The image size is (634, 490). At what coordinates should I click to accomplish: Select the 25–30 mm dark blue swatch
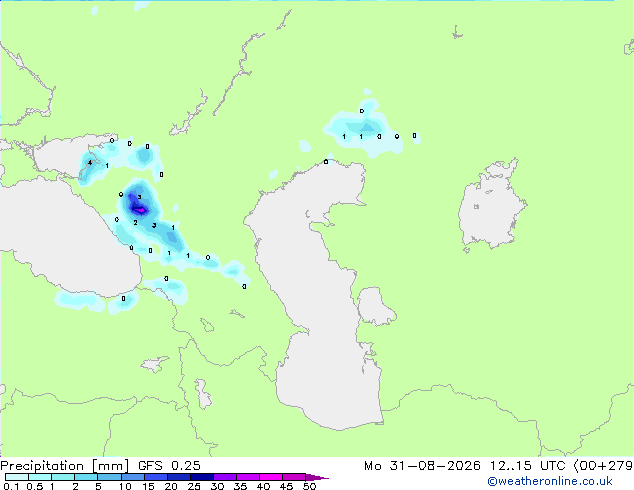tap(202, 477)
